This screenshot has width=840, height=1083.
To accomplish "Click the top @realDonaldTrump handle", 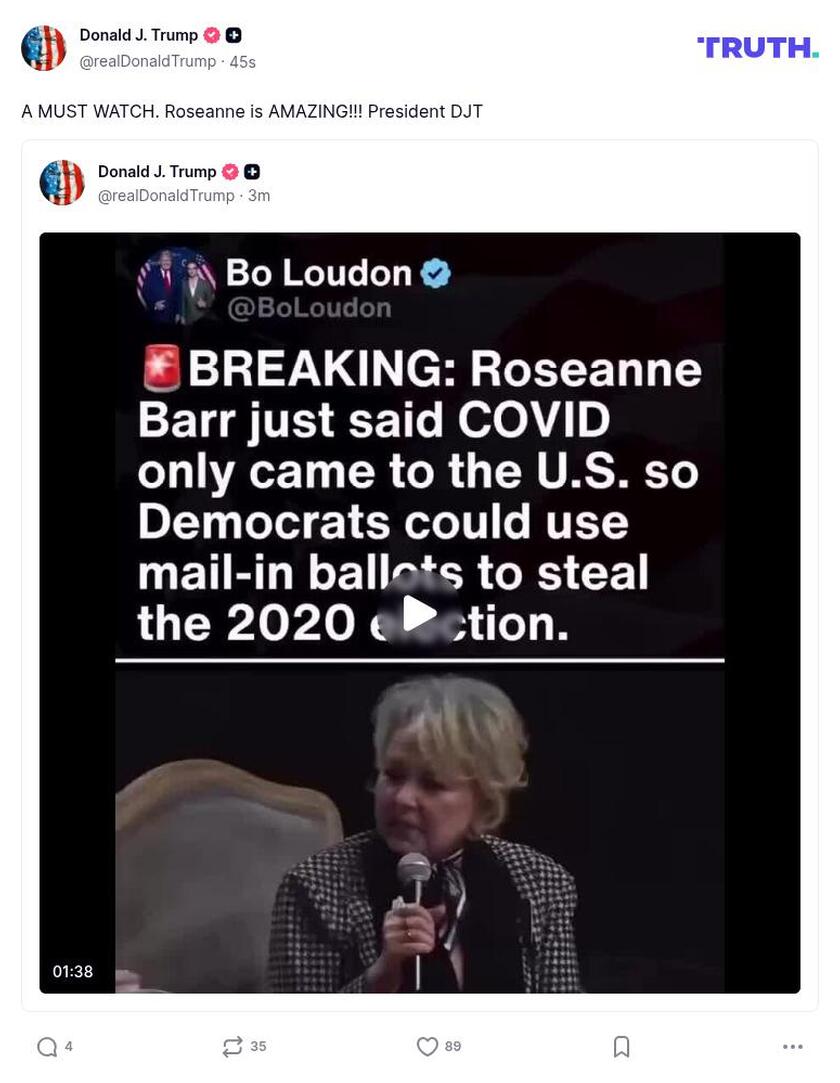I will point(148,61).
